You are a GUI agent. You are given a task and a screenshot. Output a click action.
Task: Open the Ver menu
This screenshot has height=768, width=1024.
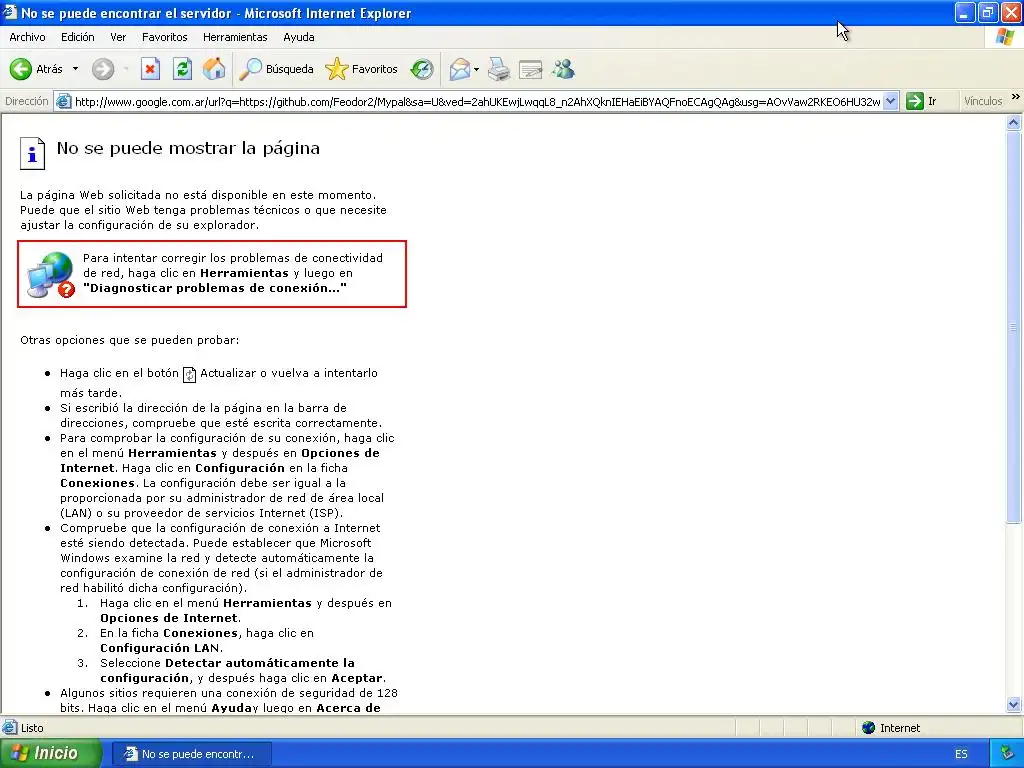tap(118, 37)
